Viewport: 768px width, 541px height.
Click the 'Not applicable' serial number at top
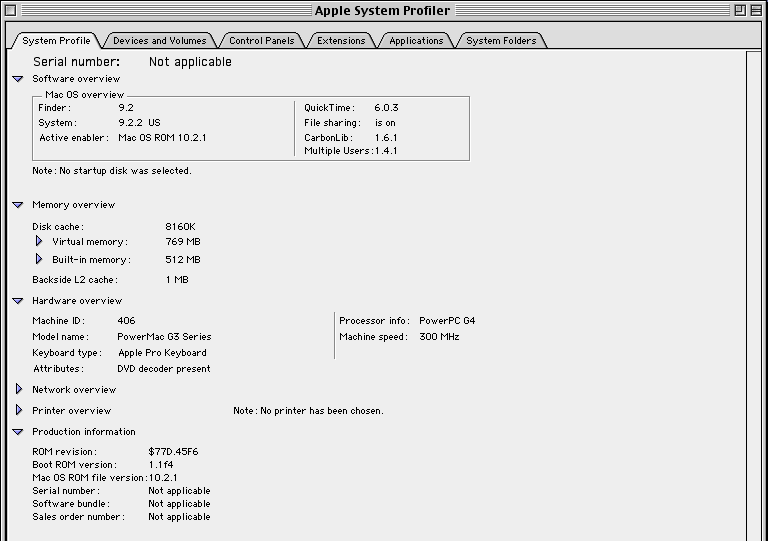pos(190,62)
